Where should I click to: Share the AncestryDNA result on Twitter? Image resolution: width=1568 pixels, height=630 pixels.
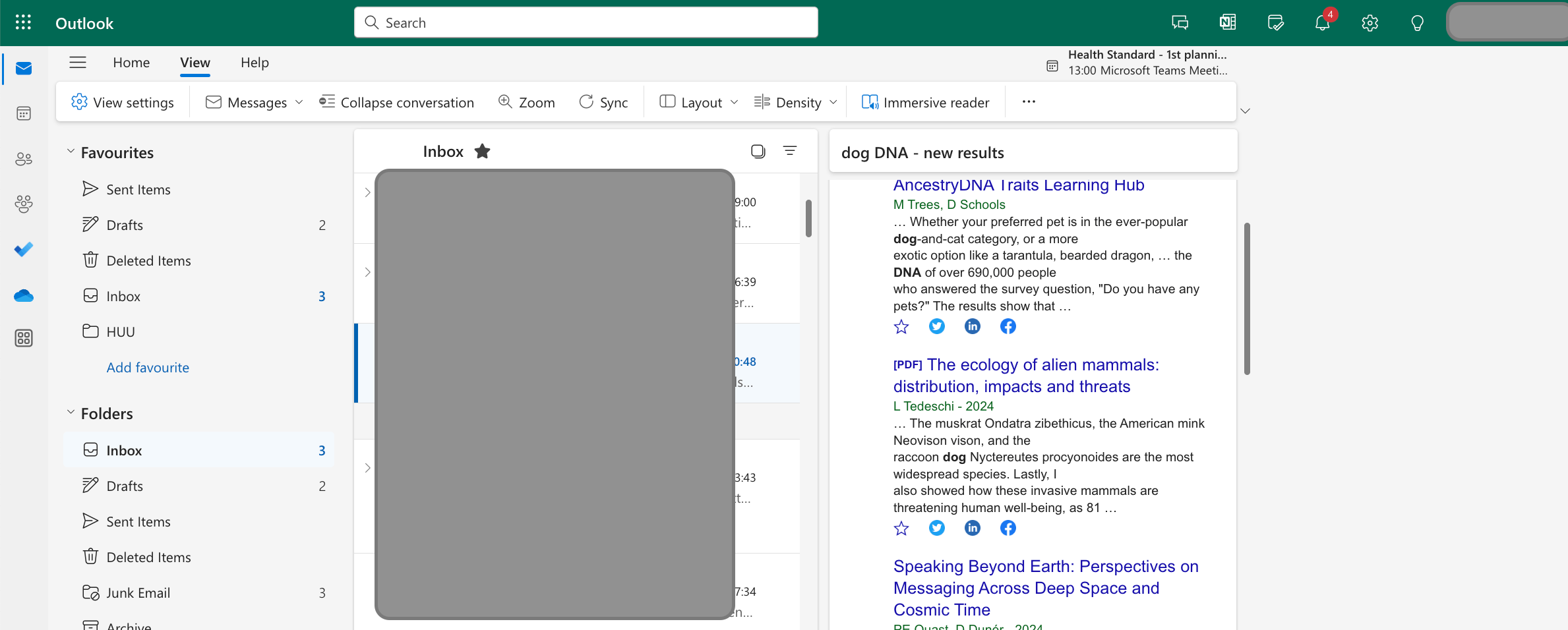point(936,326)
